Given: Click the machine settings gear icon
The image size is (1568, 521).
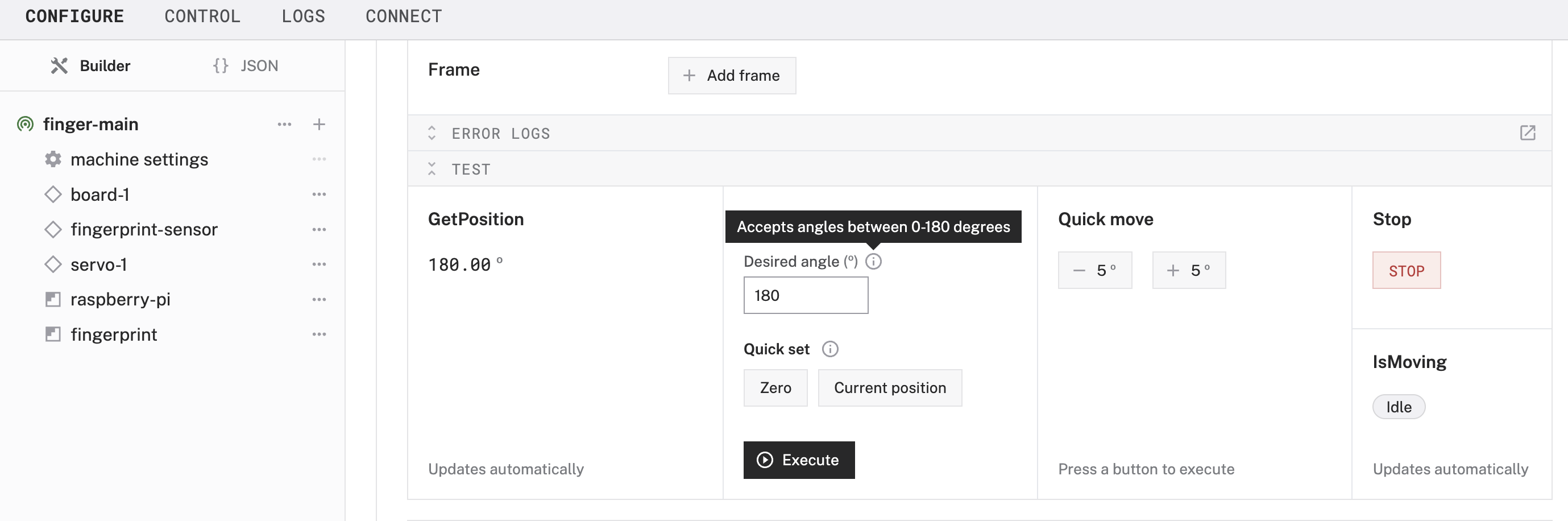Looking at the screenshot, I should click(x=53, y=159).
